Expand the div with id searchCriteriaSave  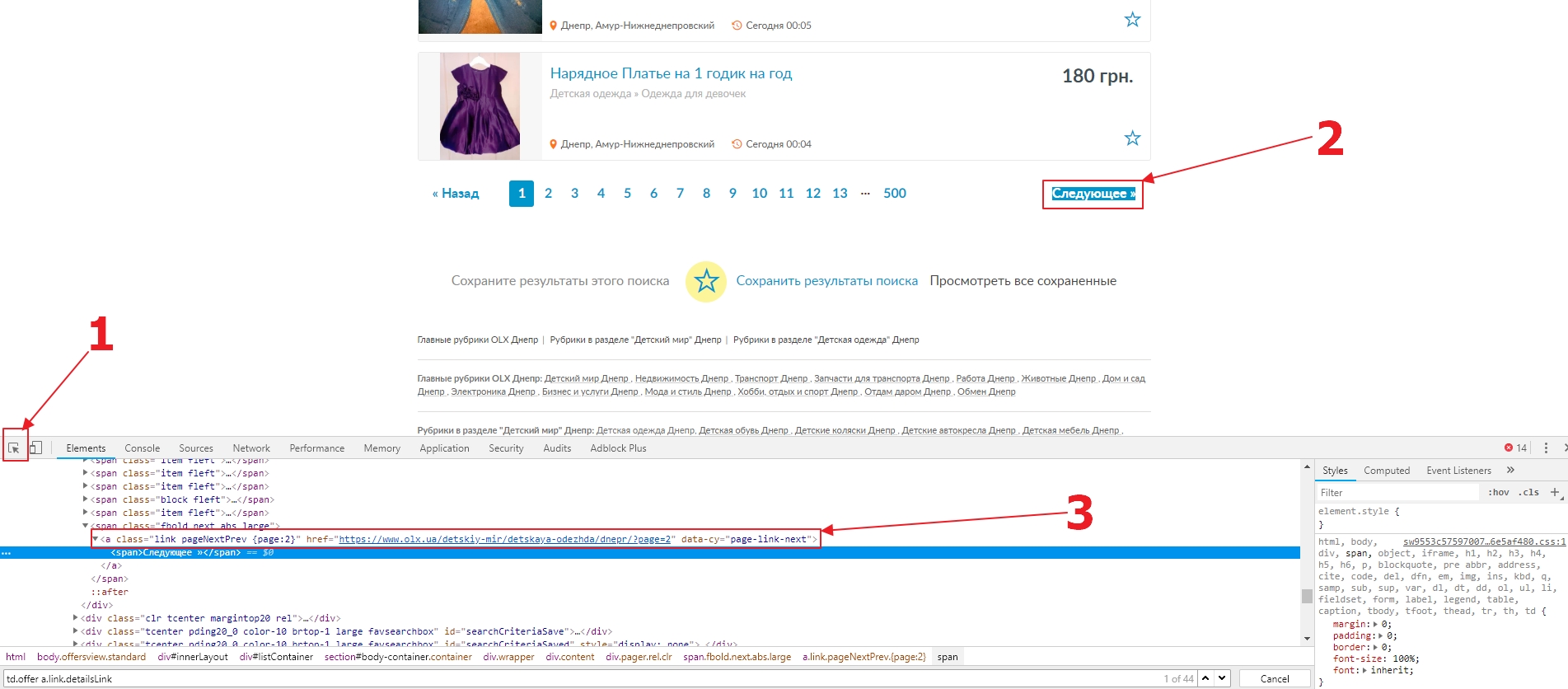[76, 631]
